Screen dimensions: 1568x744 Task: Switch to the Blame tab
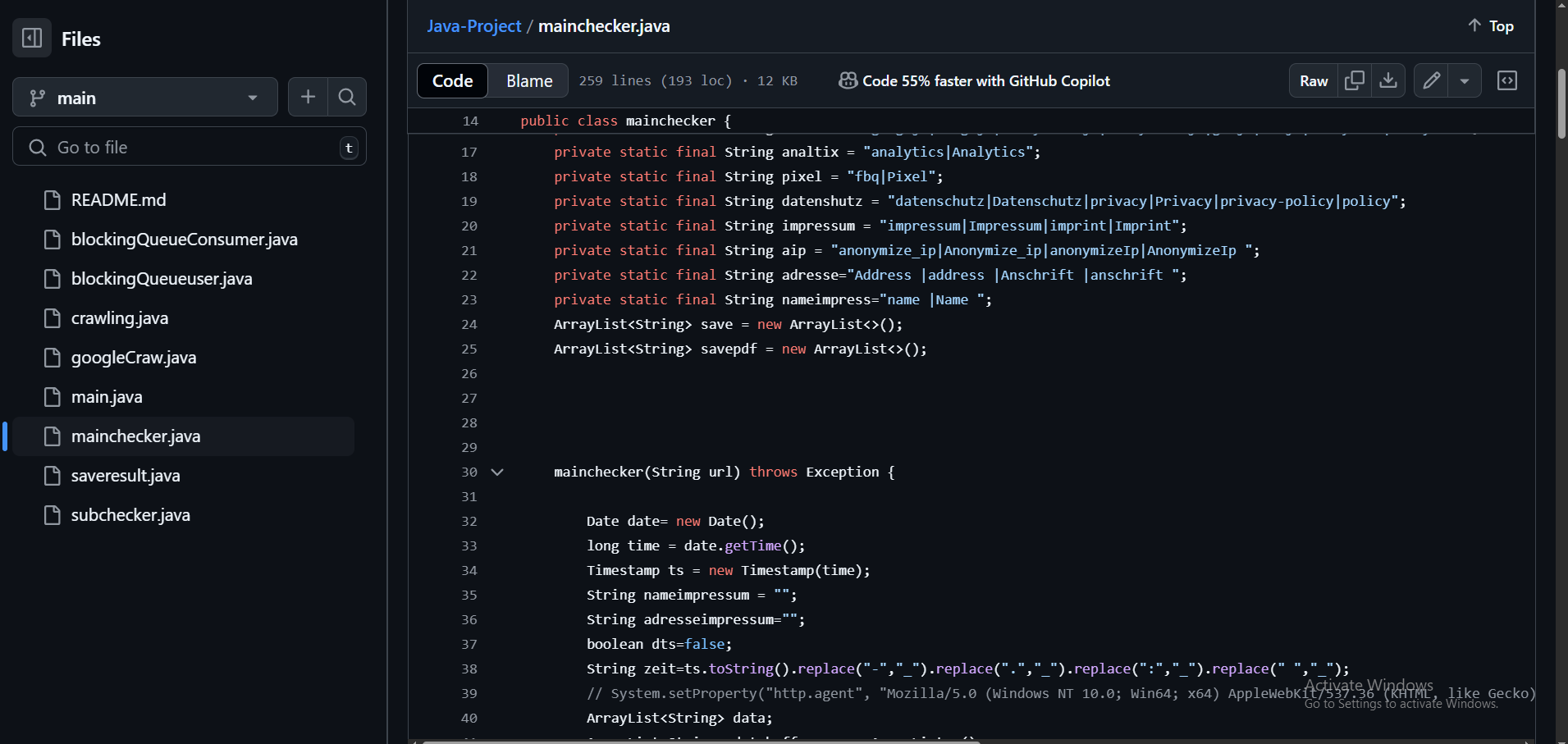(529, 80)
